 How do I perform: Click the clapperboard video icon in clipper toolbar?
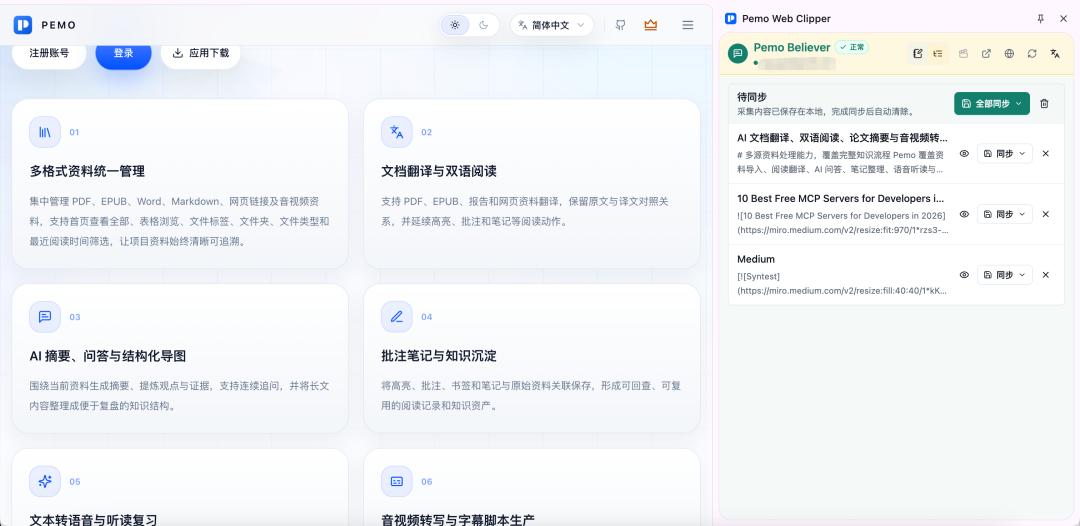pos(964,53)
